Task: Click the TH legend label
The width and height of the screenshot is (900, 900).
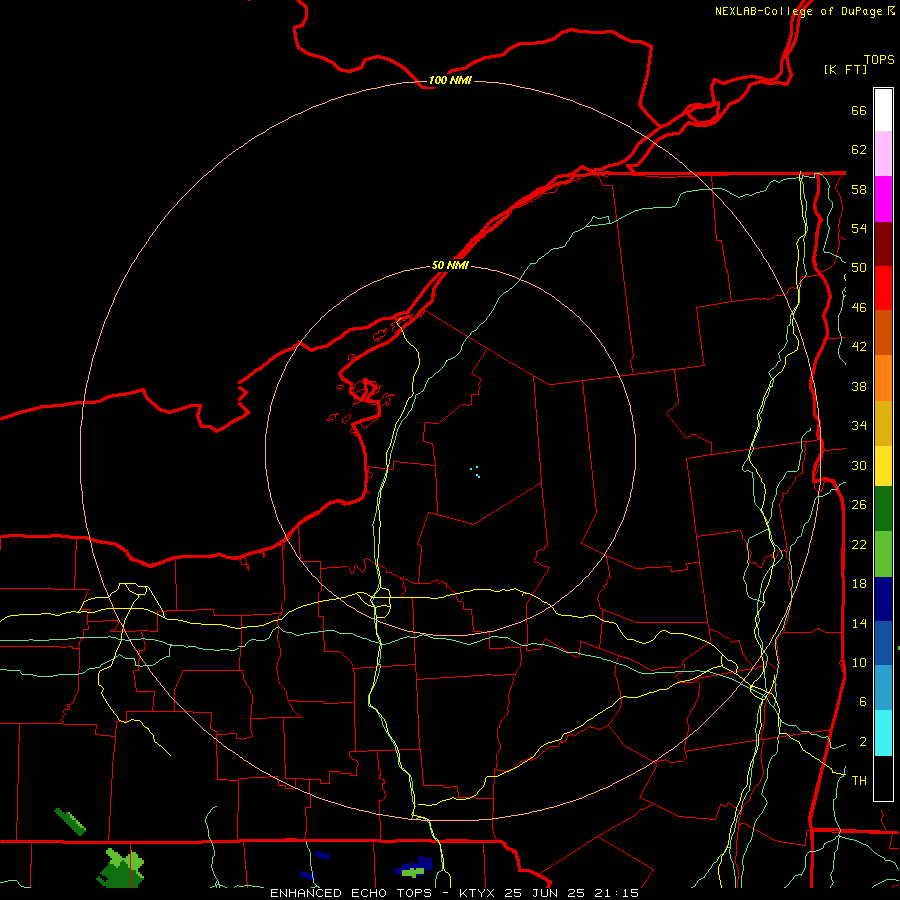Action: (x=859, y=781)
